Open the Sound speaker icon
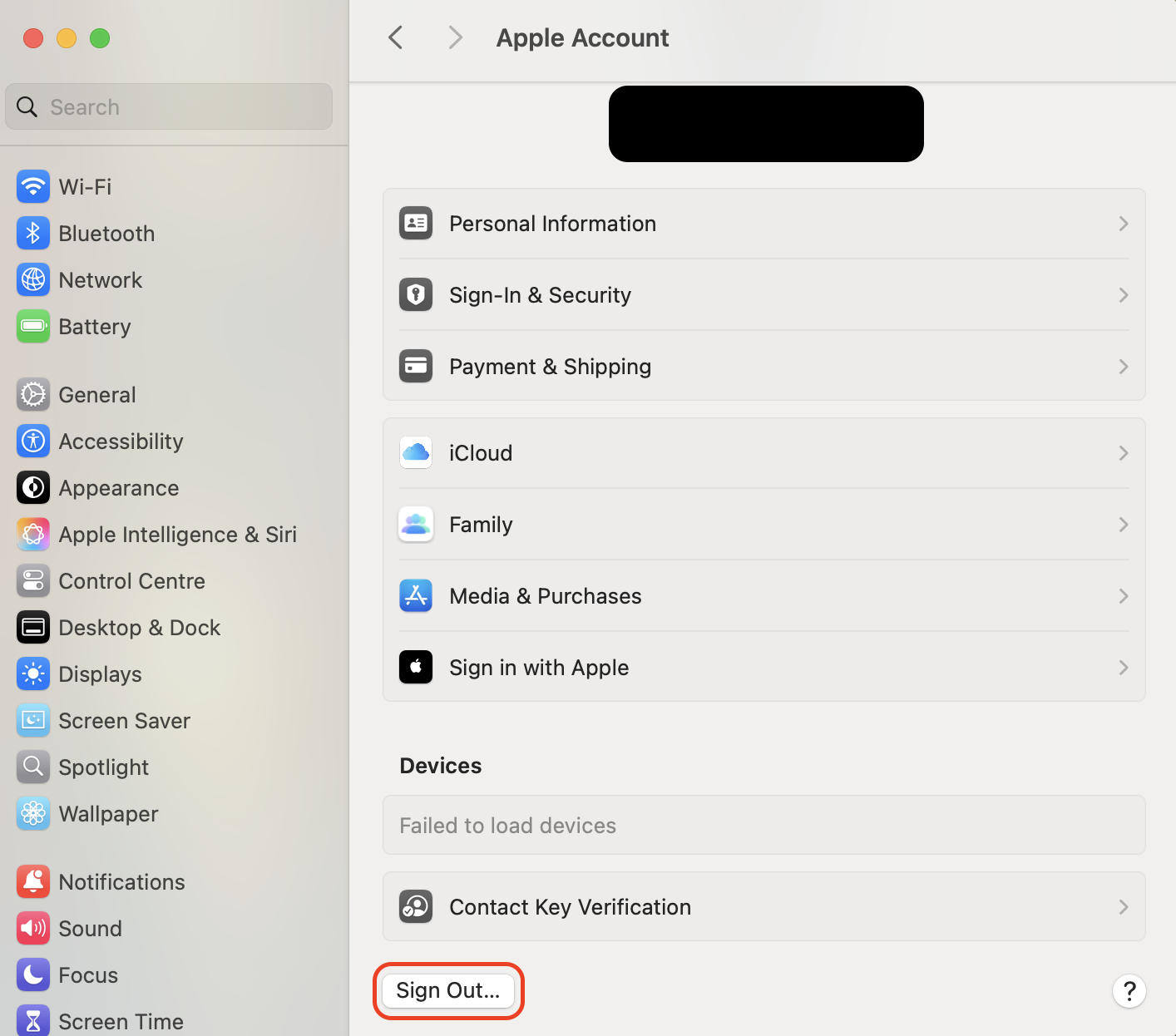1176x1036 pixels. 33,929
